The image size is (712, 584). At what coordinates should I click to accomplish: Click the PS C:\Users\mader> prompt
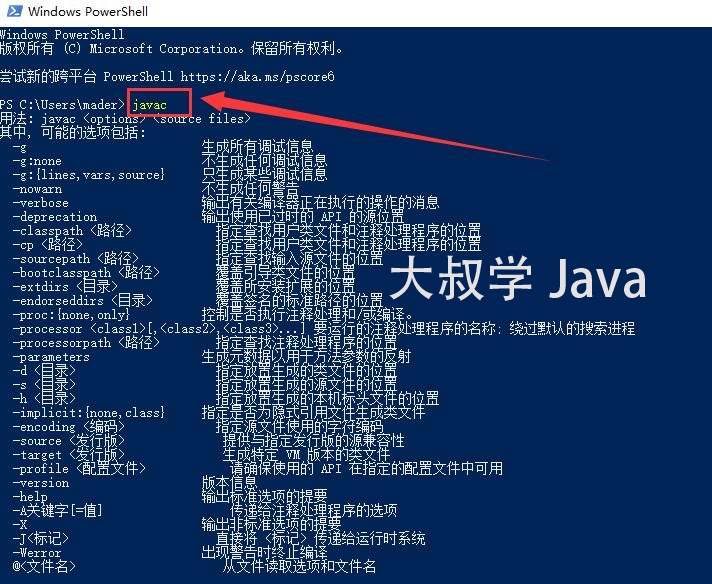pyautogui.click(x=62, y=104)
